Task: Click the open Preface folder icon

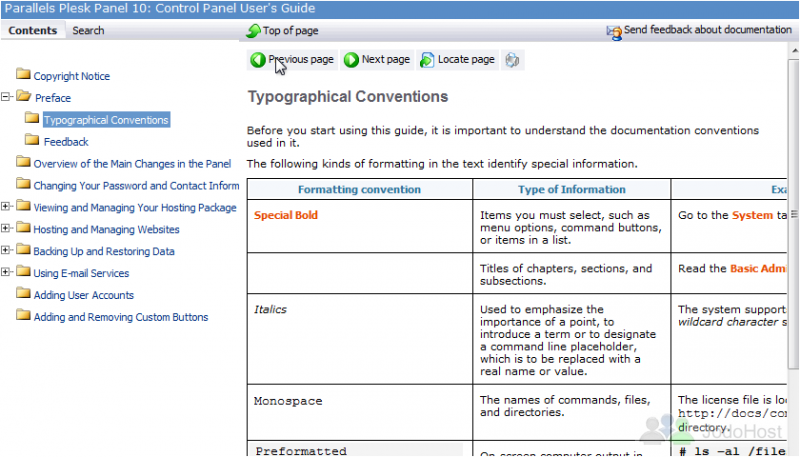Action: [23, 96]
